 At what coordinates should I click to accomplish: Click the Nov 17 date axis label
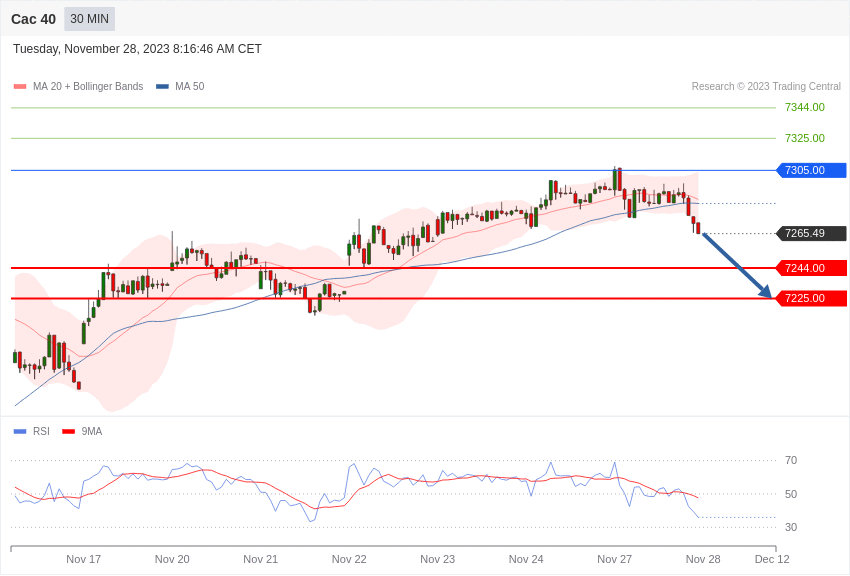(83, 559)
